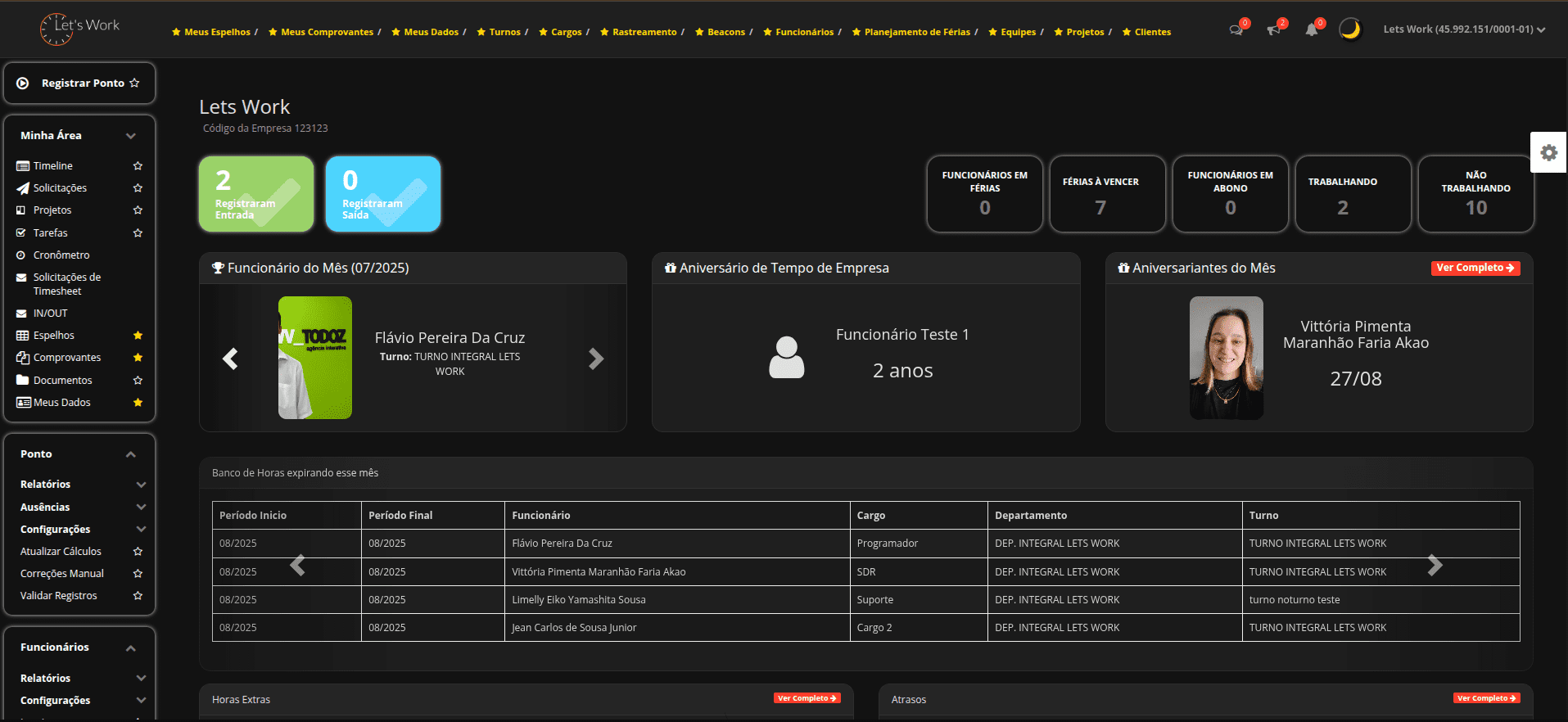Open Cronômetro in sidebar
Image resolution: width=1568 pixels, height=722 pixels.
[61, 255]
